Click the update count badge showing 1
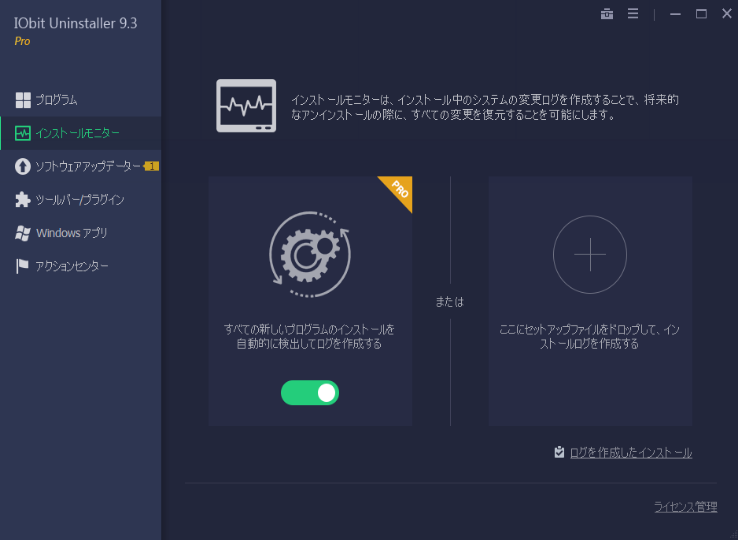 tap(151, 166)
